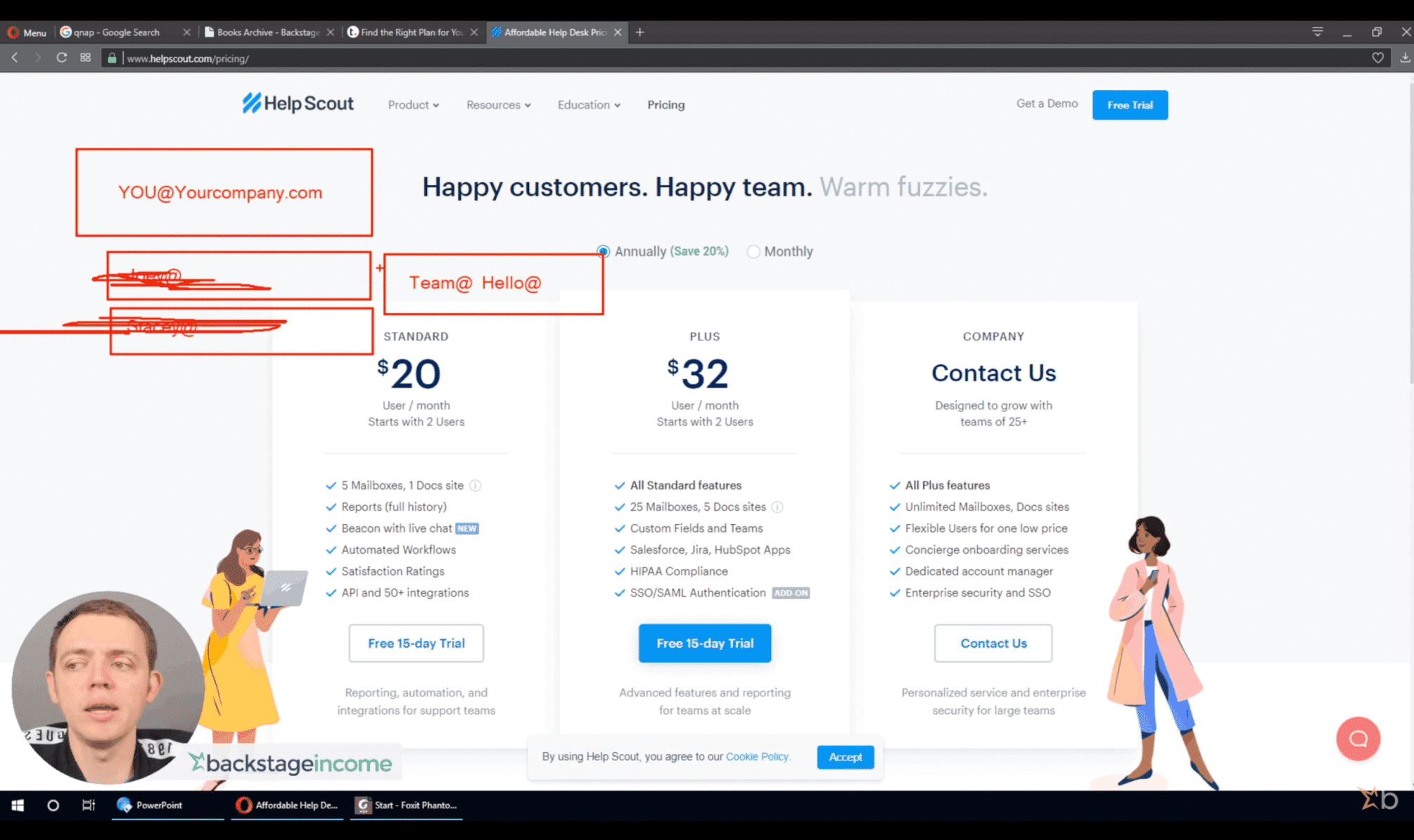Expand Resources menu
Image resolution: width=1414 pixels, height=840 pixels.
499,105
